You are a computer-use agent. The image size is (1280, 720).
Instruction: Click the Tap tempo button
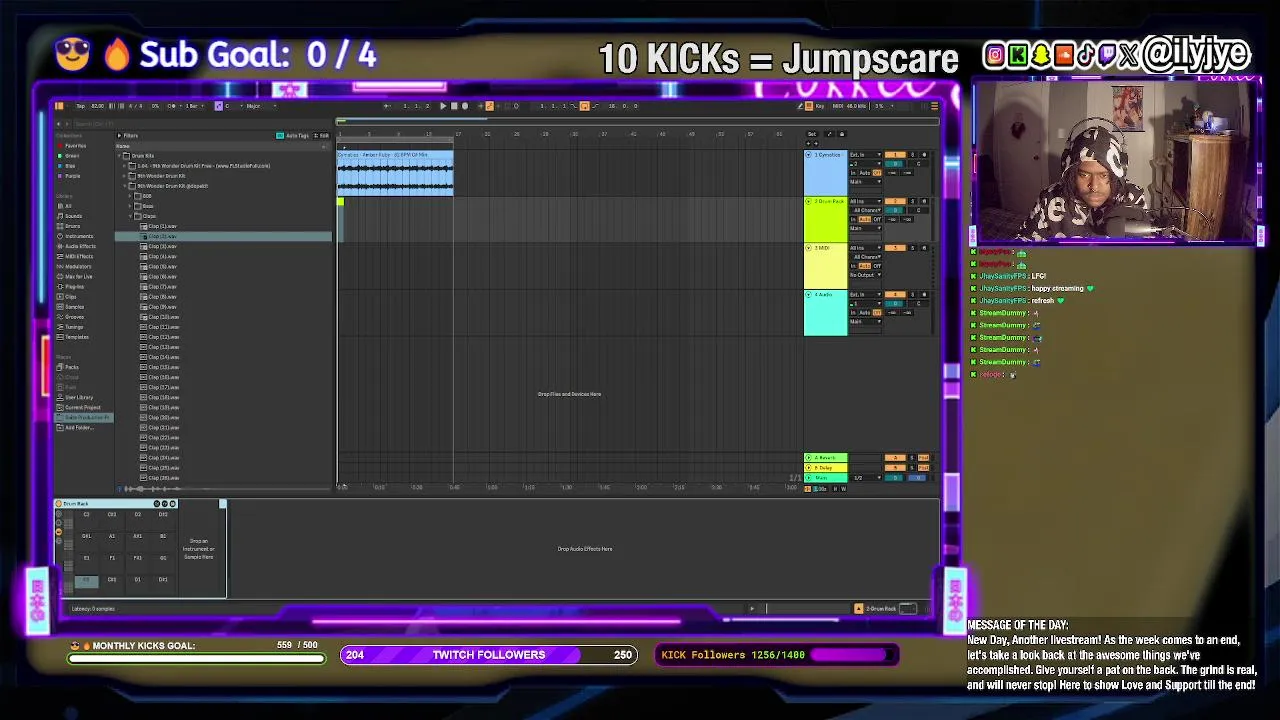click(x=81, y=106)
